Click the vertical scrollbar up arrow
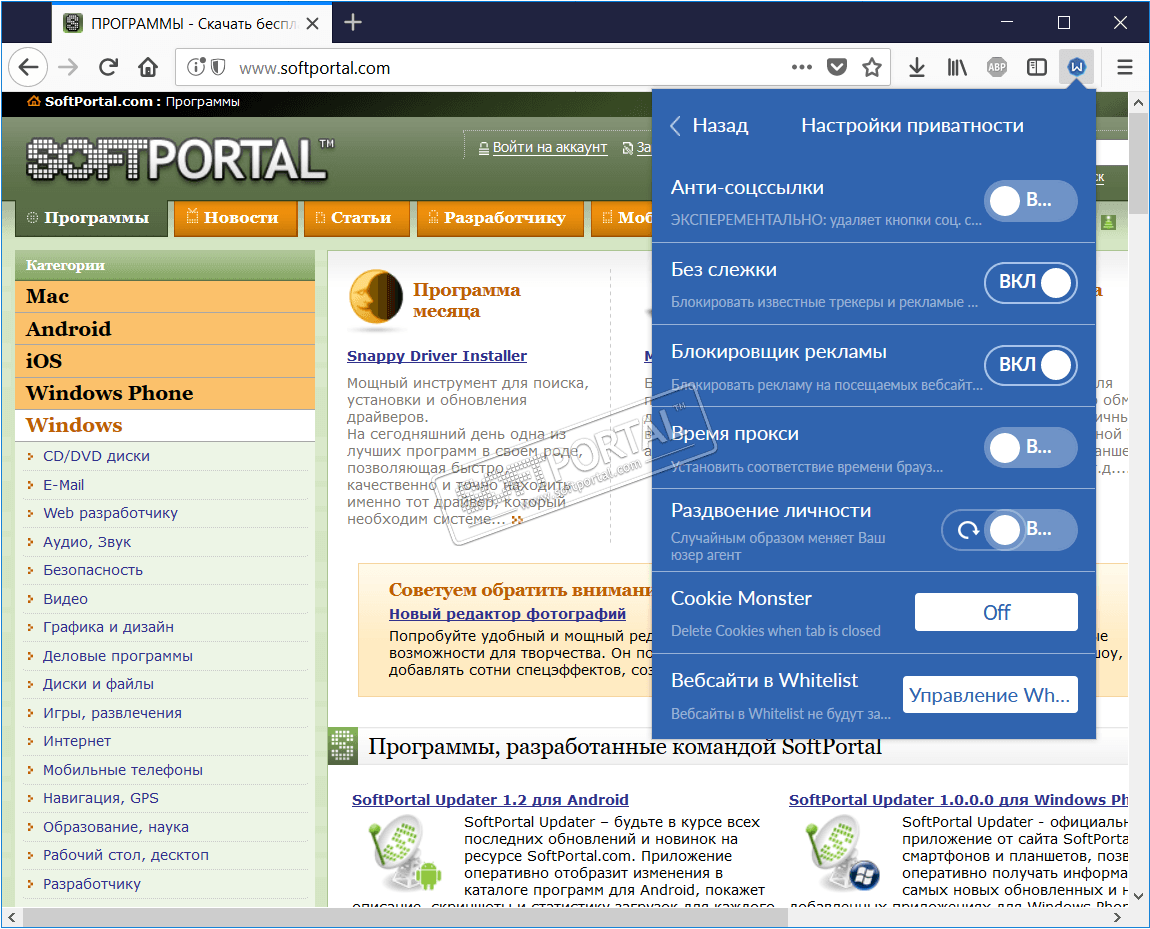Image resolution: width=1150 pixels, height=929 pixels. click(x=1138, y=102)
